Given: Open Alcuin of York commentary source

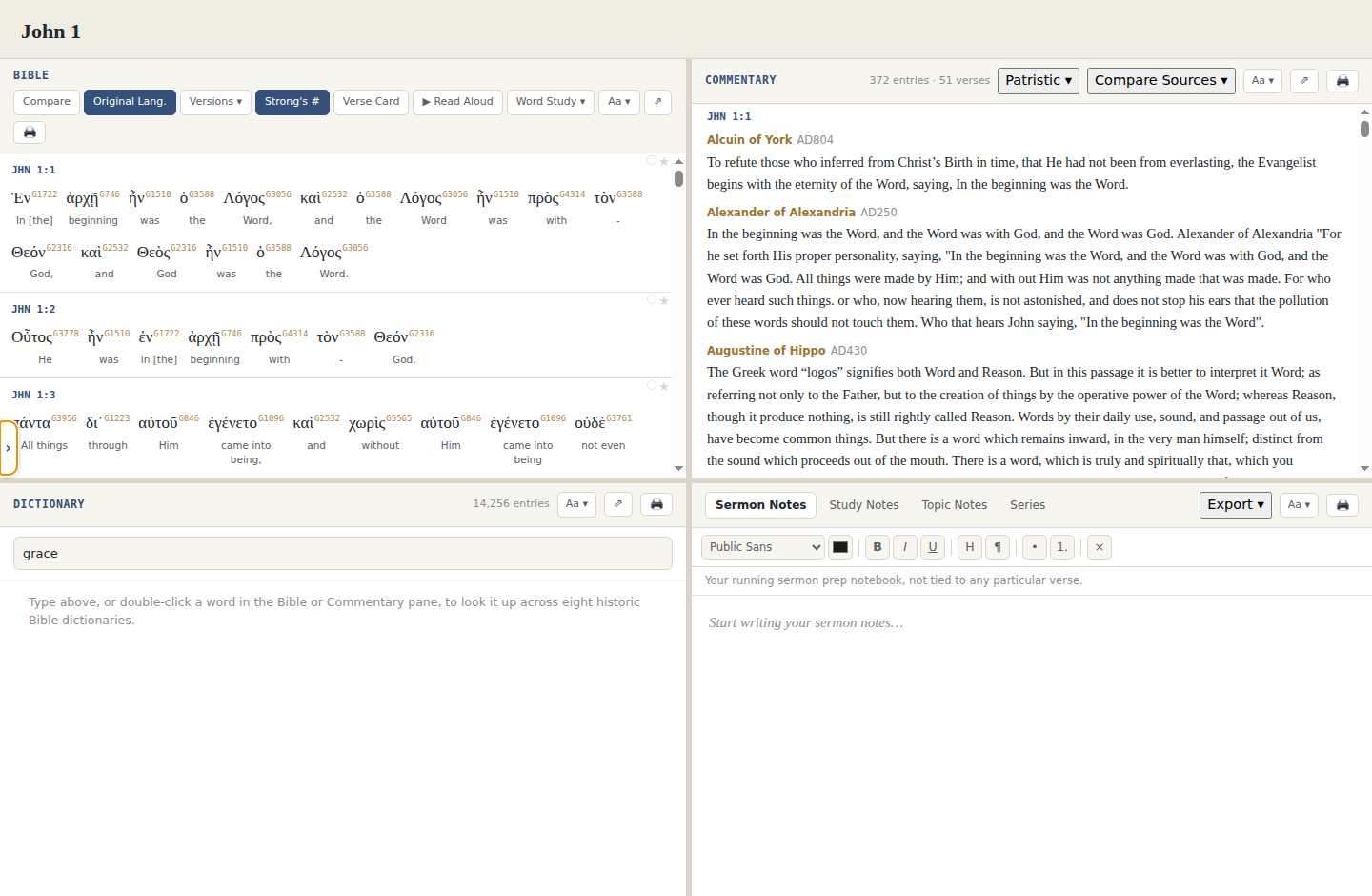Looking at the screenshot, I should point(749,140).
